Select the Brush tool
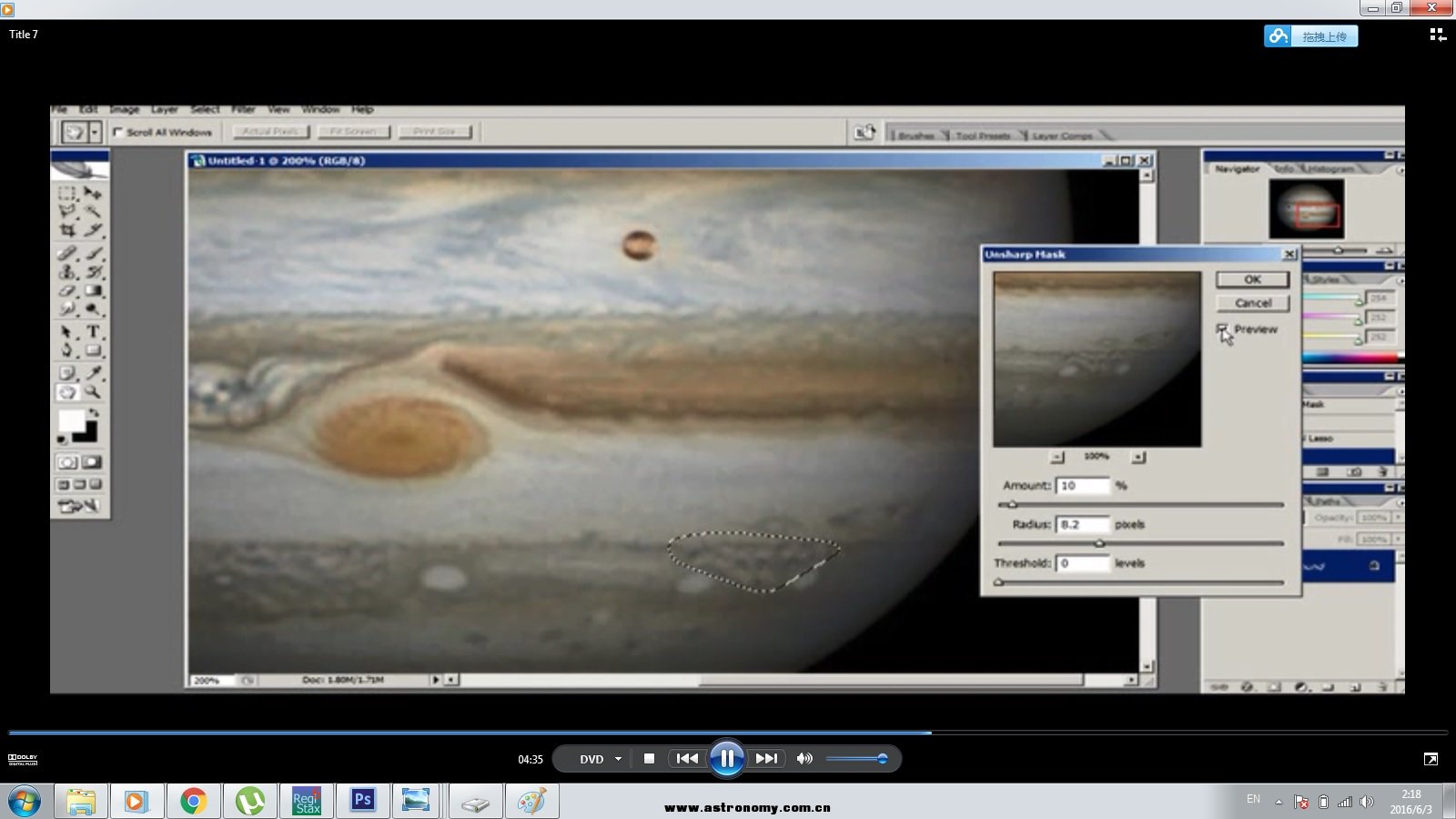Screen dimensions: 1456x819 point(93,253)
